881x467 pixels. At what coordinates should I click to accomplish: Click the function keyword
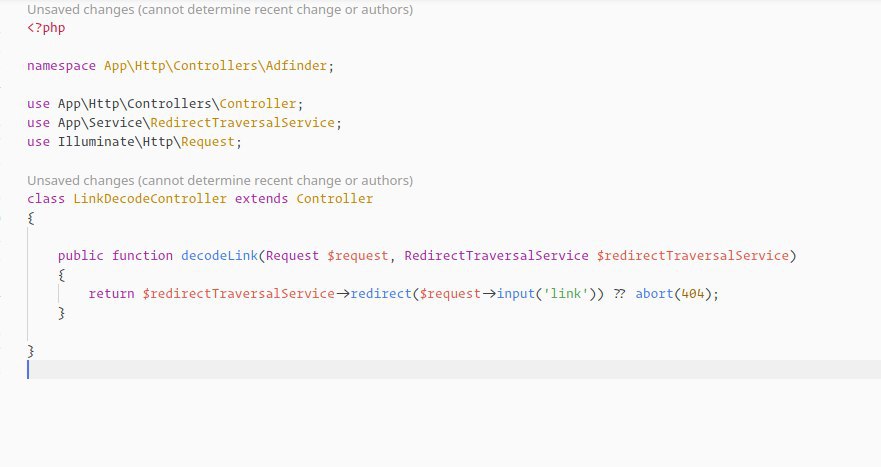tap(142, 256)
